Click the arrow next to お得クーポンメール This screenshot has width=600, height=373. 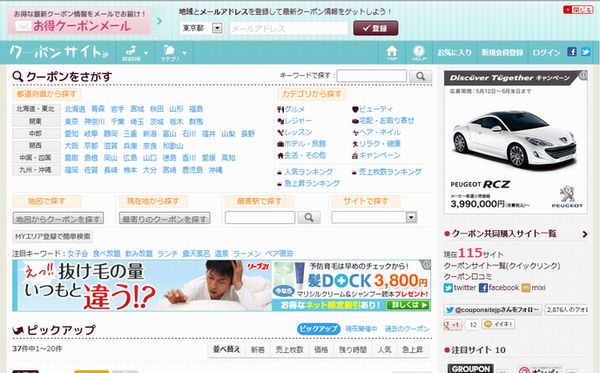pos(159,21)
